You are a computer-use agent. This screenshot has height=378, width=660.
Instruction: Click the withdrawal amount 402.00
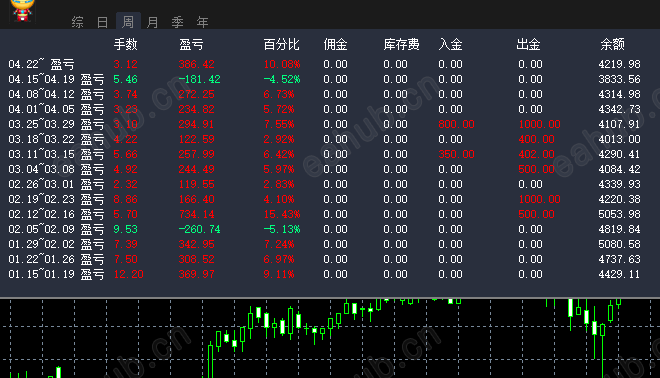point(536,154)
